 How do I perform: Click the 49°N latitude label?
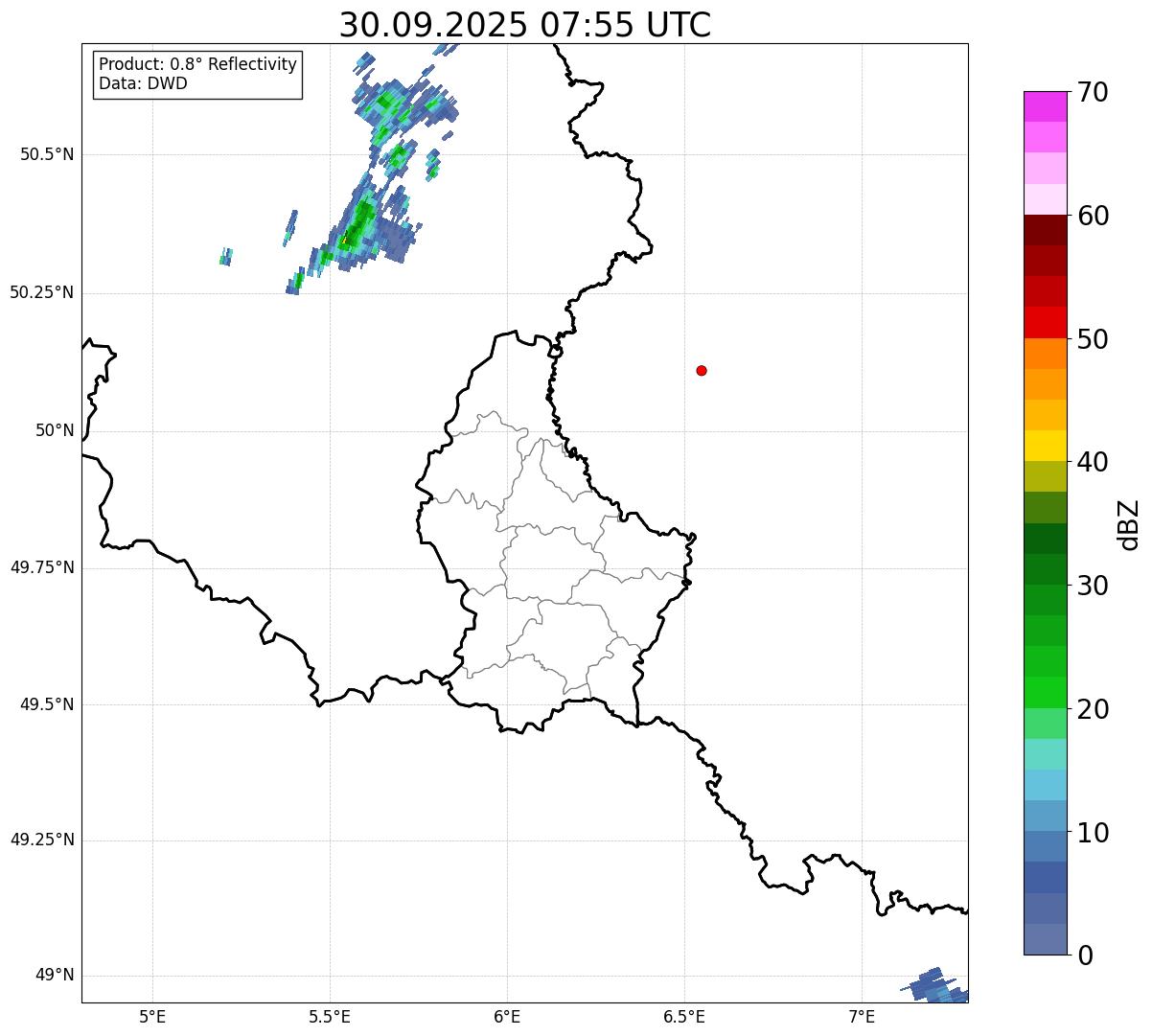[55, 976]
